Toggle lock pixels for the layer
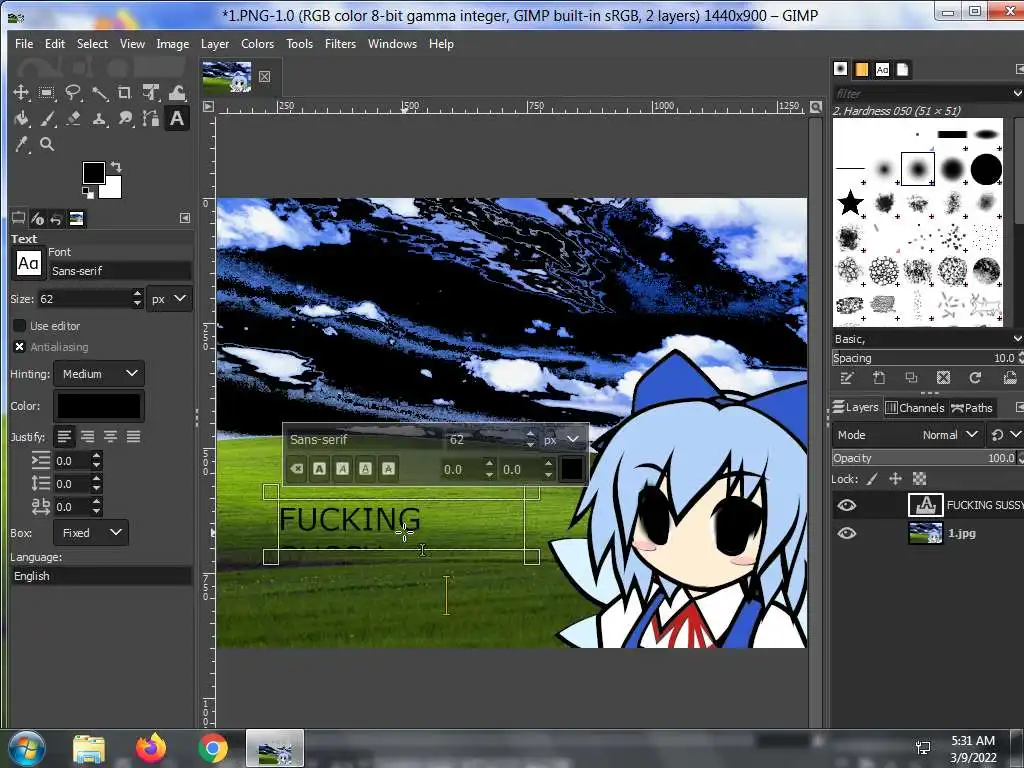 [871, 479]
